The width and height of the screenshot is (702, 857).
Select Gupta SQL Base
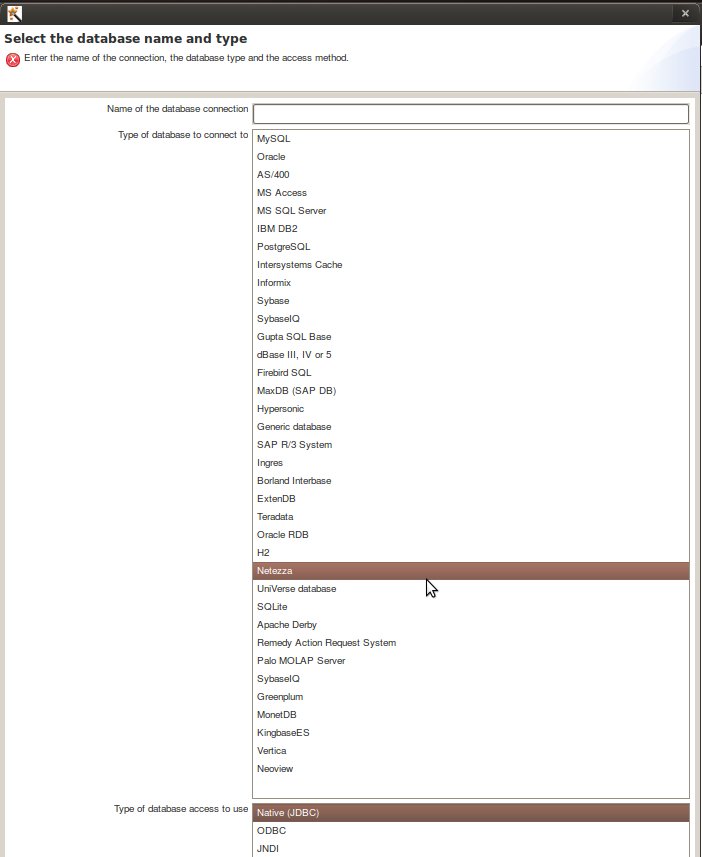pos(471,337)
